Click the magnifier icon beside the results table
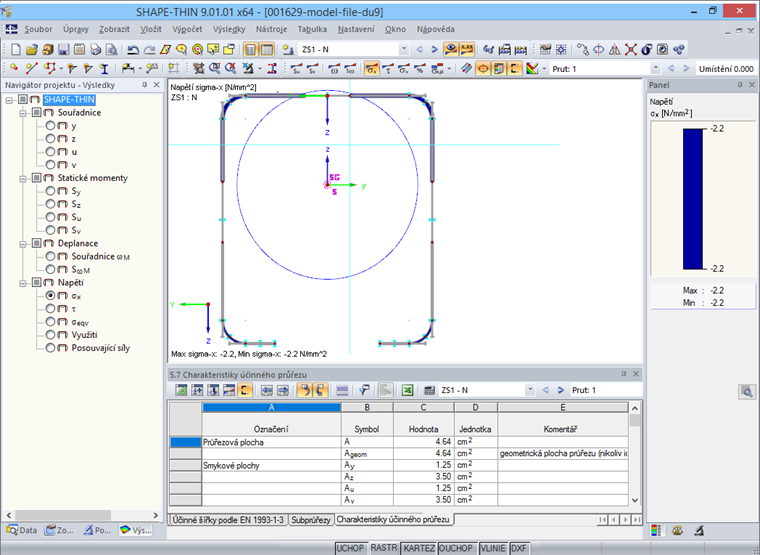This screenshot has height=555, width=760. (x=746, y=391)
